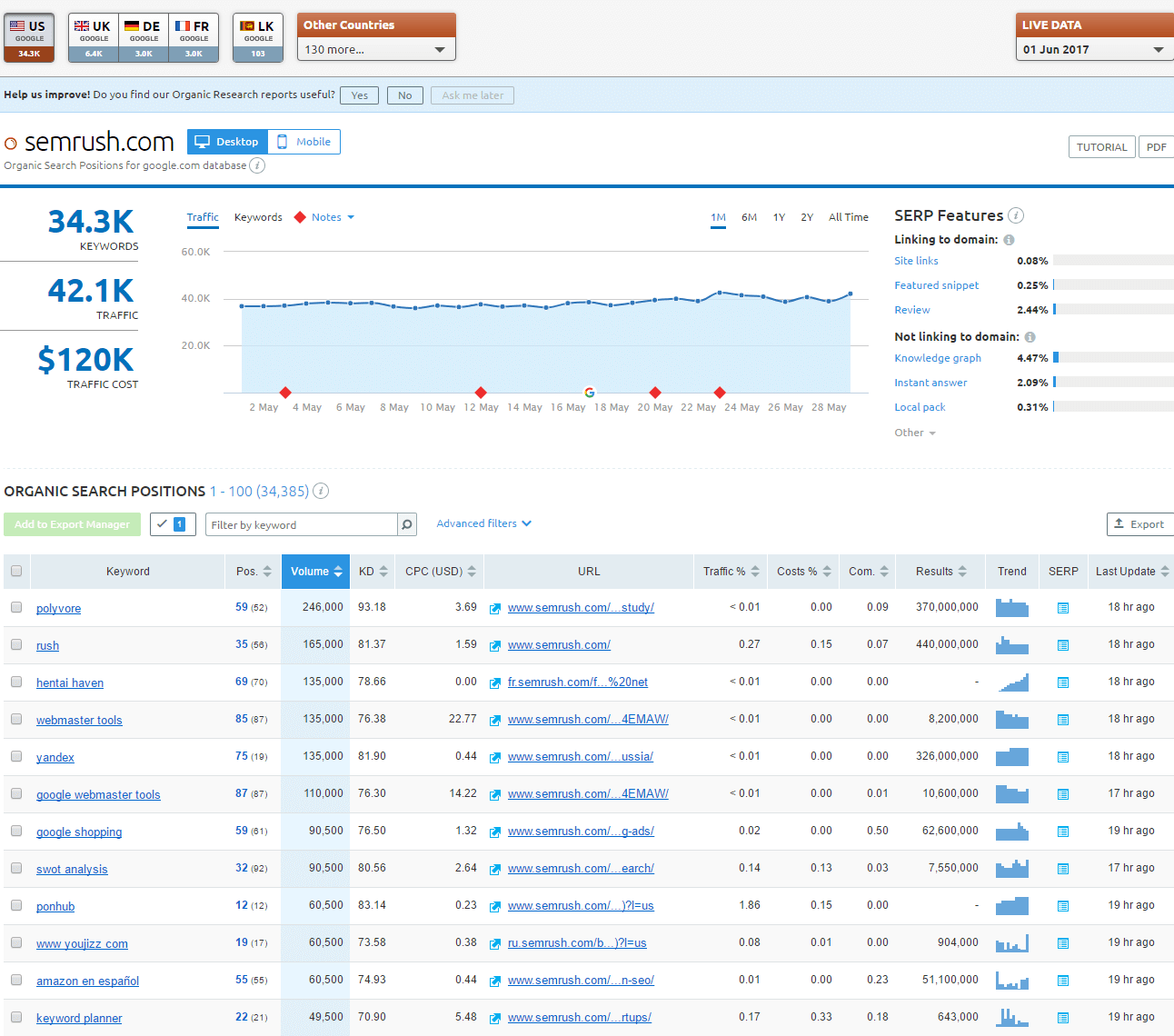Open SERP snapshot icon for webmaster tools row
This screenshot has height=1036, width=1174.
[1063, 720]
